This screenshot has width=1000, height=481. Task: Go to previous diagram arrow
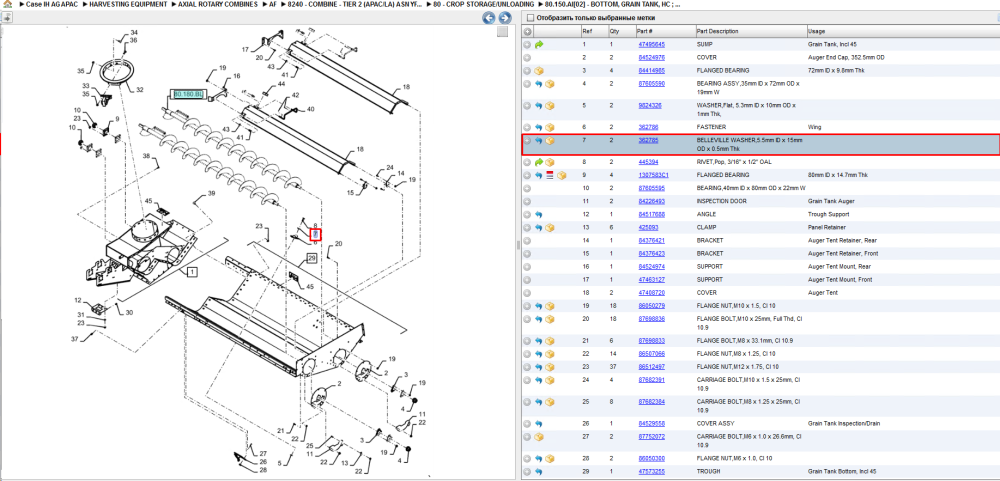pyautogui.click(x=489, y=18)
